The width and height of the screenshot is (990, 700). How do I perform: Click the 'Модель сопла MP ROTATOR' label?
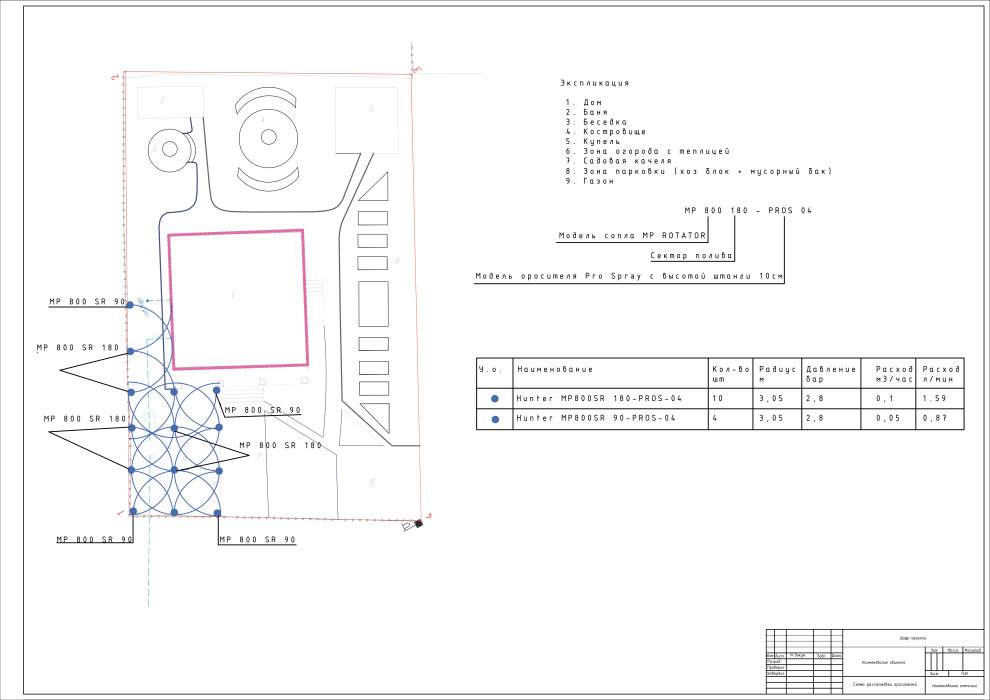point(632,236)
